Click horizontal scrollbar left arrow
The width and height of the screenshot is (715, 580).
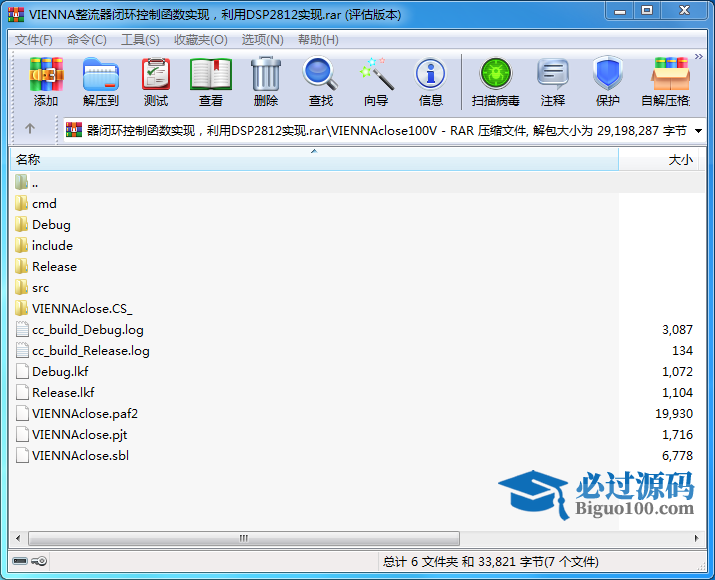pos(18,538)
